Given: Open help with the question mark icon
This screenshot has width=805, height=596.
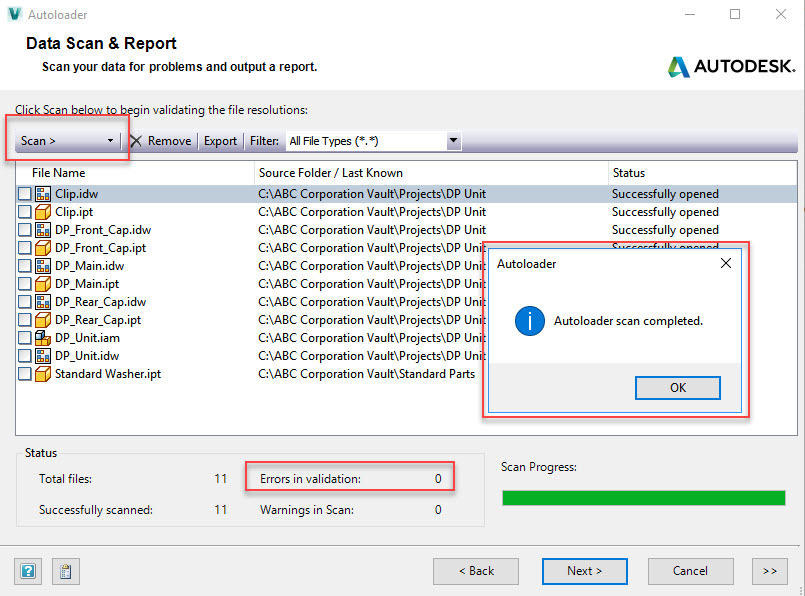Looking at the screenshot, I should coord(28,571).
